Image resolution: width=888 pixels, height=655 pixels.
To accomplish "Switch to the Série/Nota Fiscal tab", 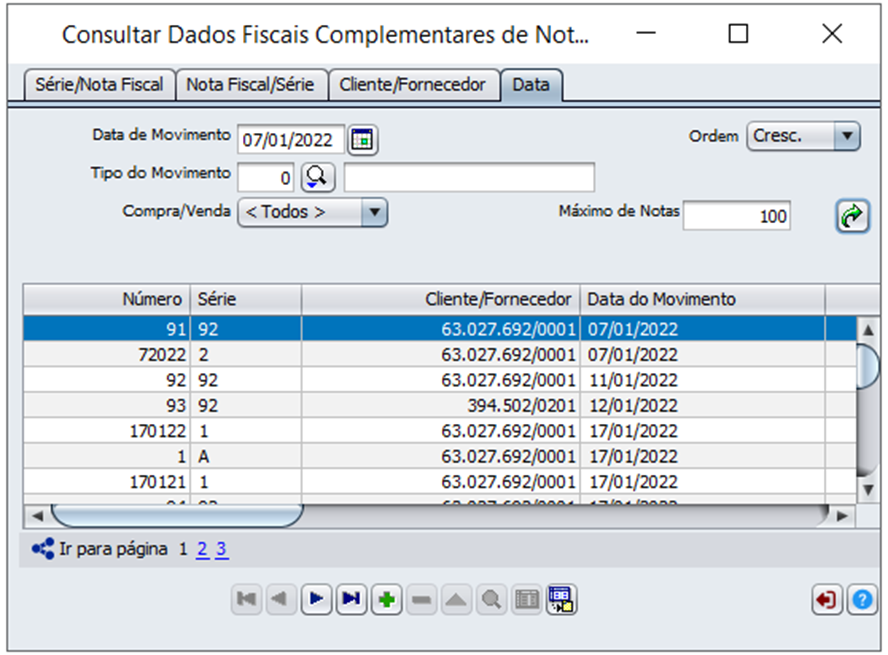I will [x=99, y=85].
